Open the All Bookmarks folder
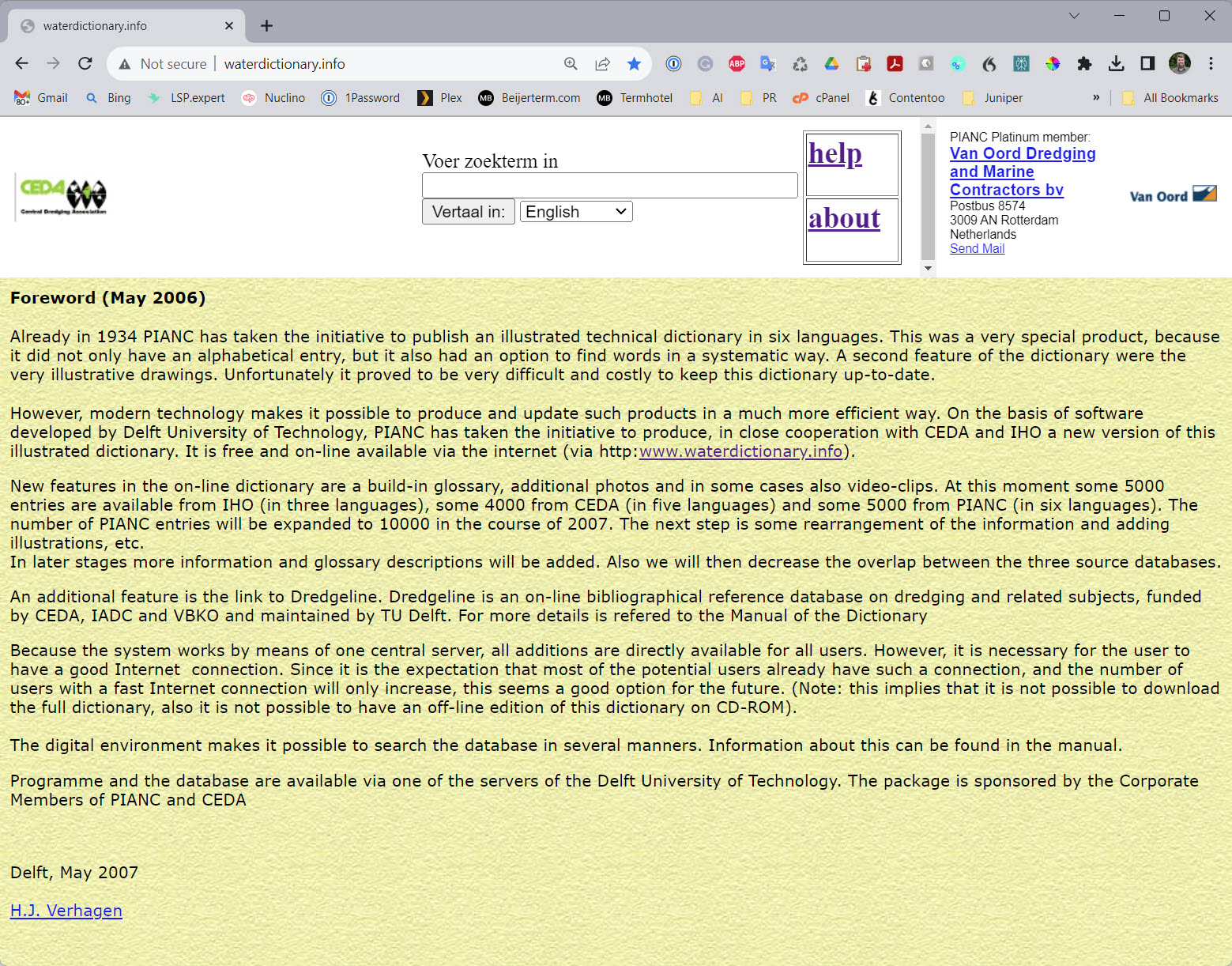The width and height of the screenshot is (1232, 966). [1170, 98]
